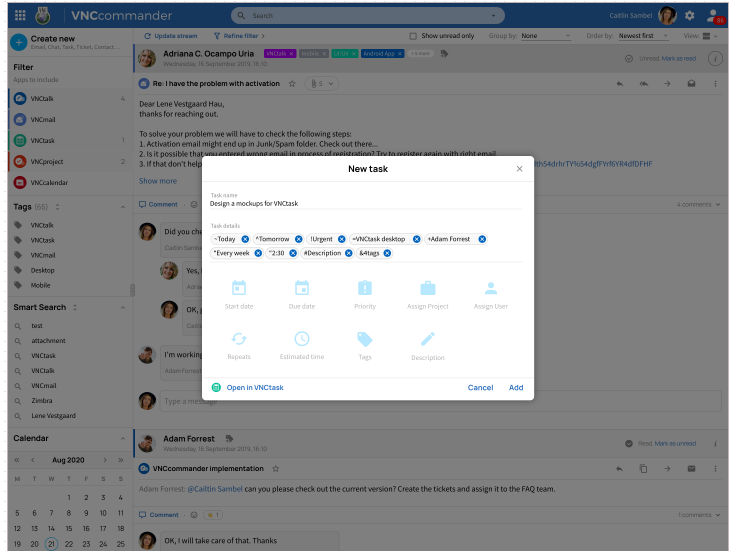
Task: Click the Tags icon in the task dialog
Action: (x=365, y=339)
